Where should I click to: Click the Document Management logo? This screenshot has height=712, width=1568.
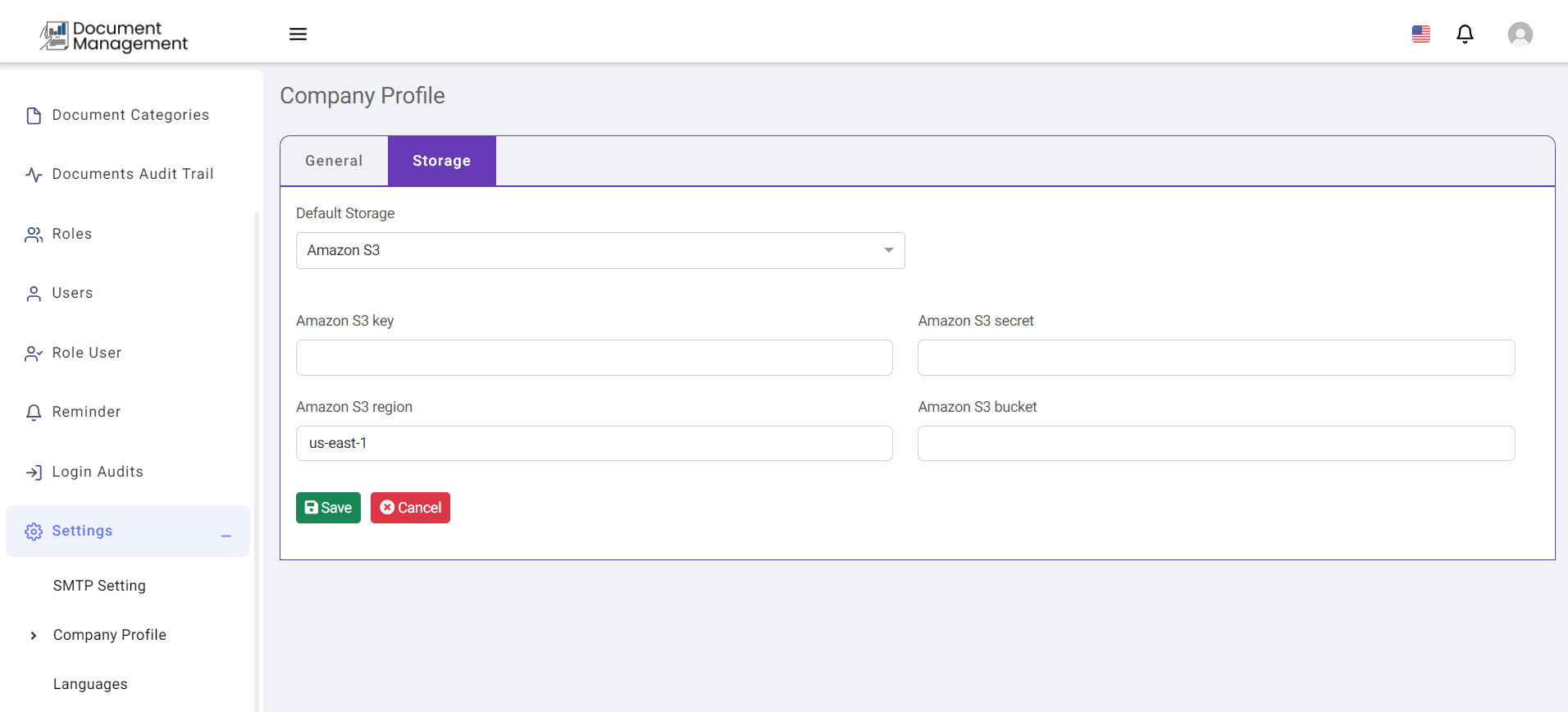(x=114, y=36)
